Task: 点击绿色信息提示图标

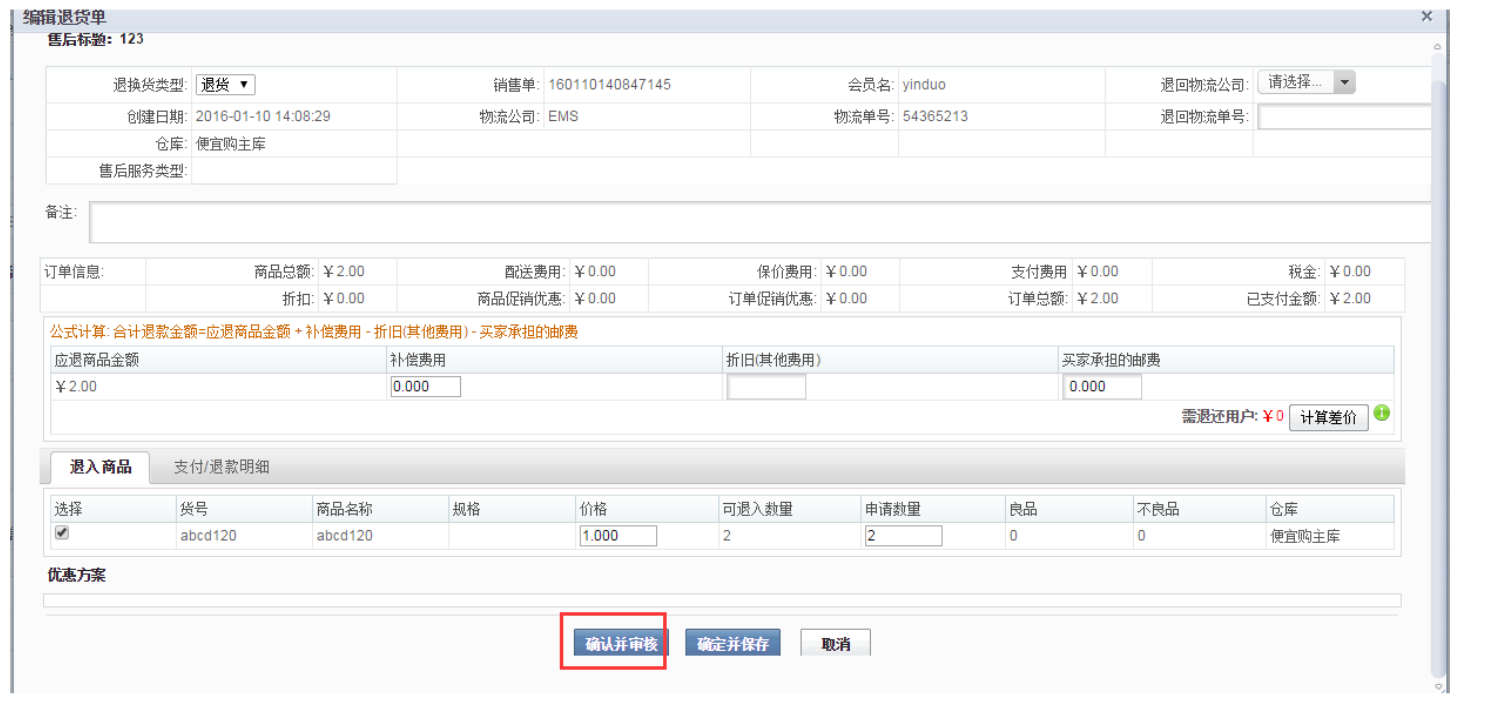Action: (x=1382, y=412)
